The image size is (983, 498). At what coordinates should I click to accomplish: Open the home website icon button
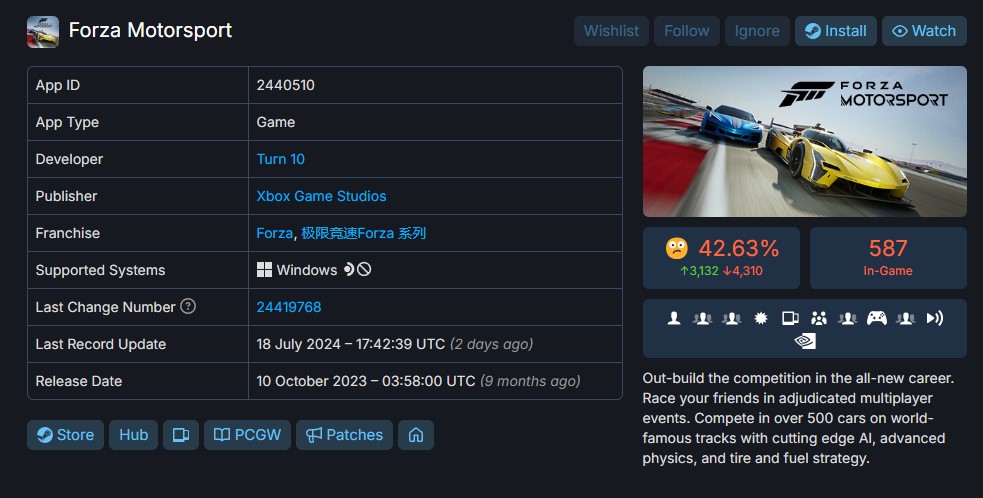[416, 435]
